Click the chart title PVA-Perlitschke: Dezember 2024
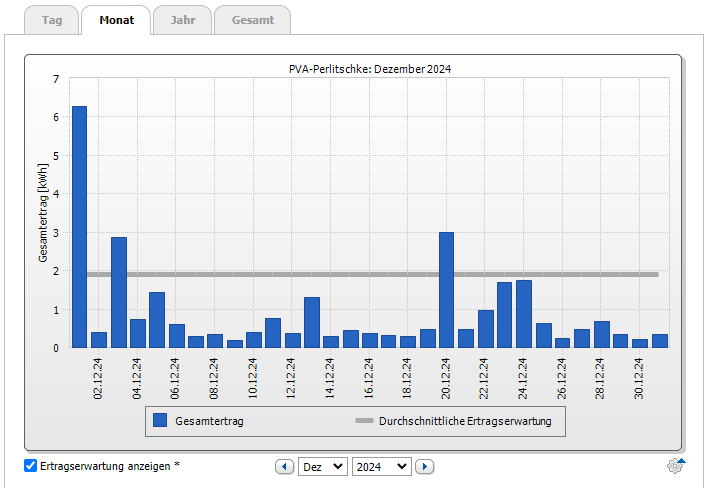Image resolution: width=707 pixels, height=488 pixels. [x=370, y=69]
